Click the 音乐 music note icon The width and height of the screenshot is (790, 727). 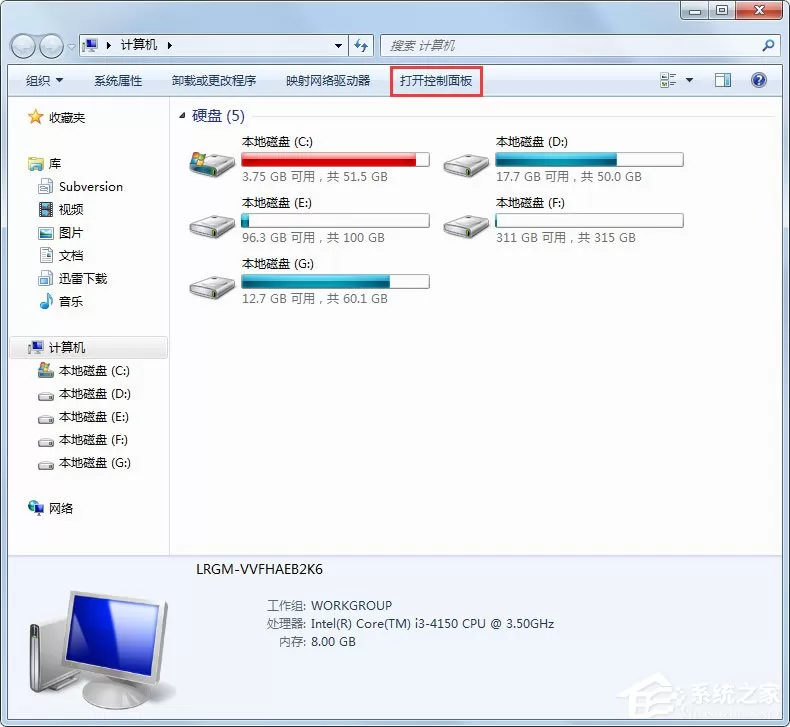click(x=46, y=301)
